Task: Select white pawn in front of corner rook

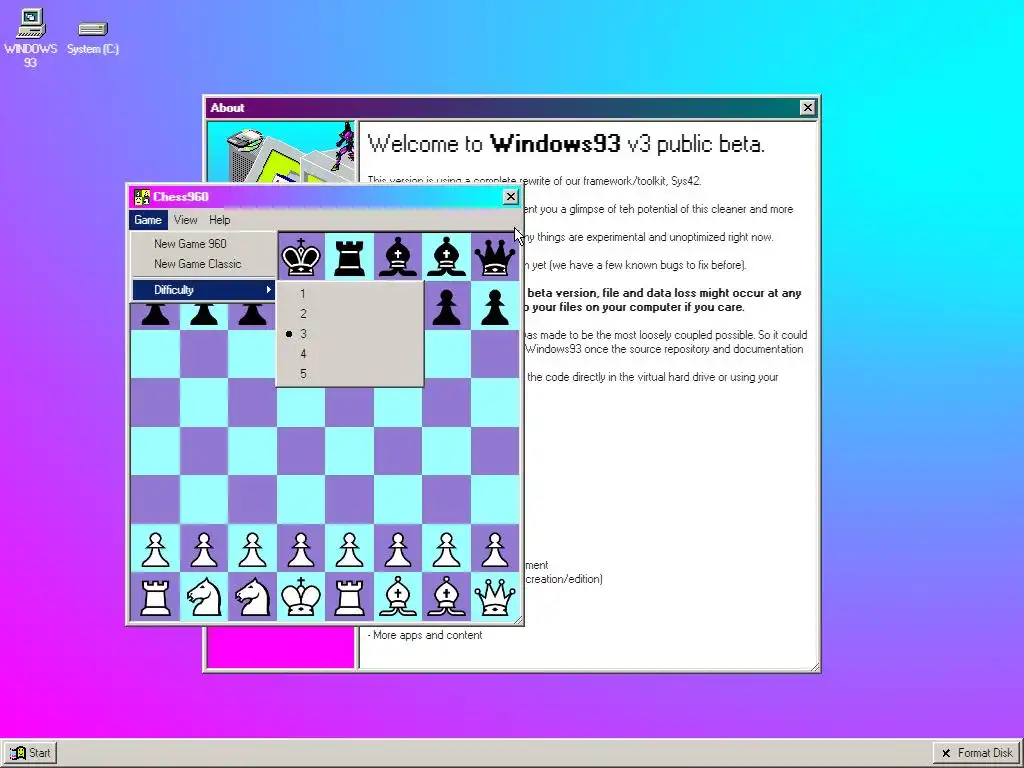Action: (155, 549)
